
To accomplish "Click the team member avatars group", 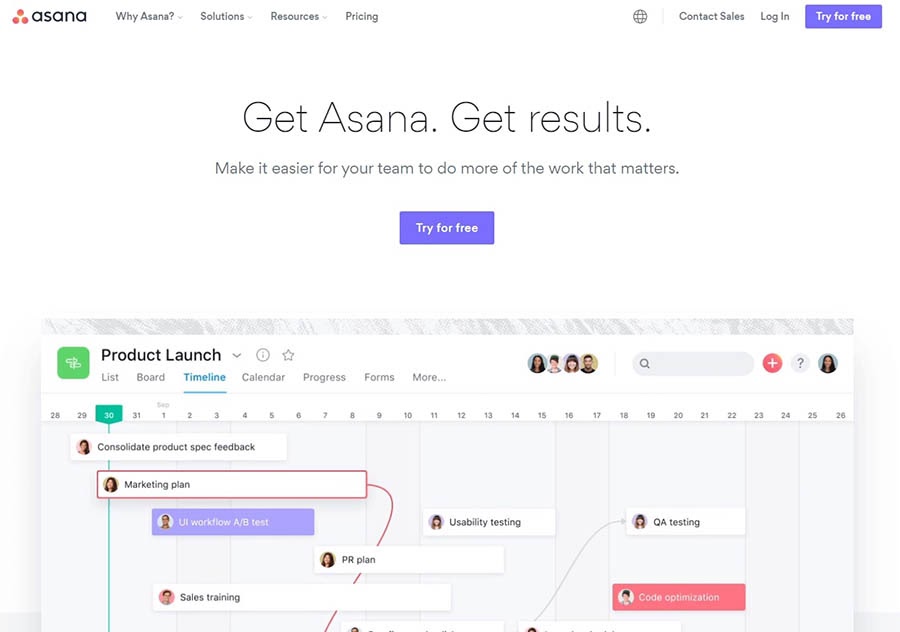I will point(562,363).
